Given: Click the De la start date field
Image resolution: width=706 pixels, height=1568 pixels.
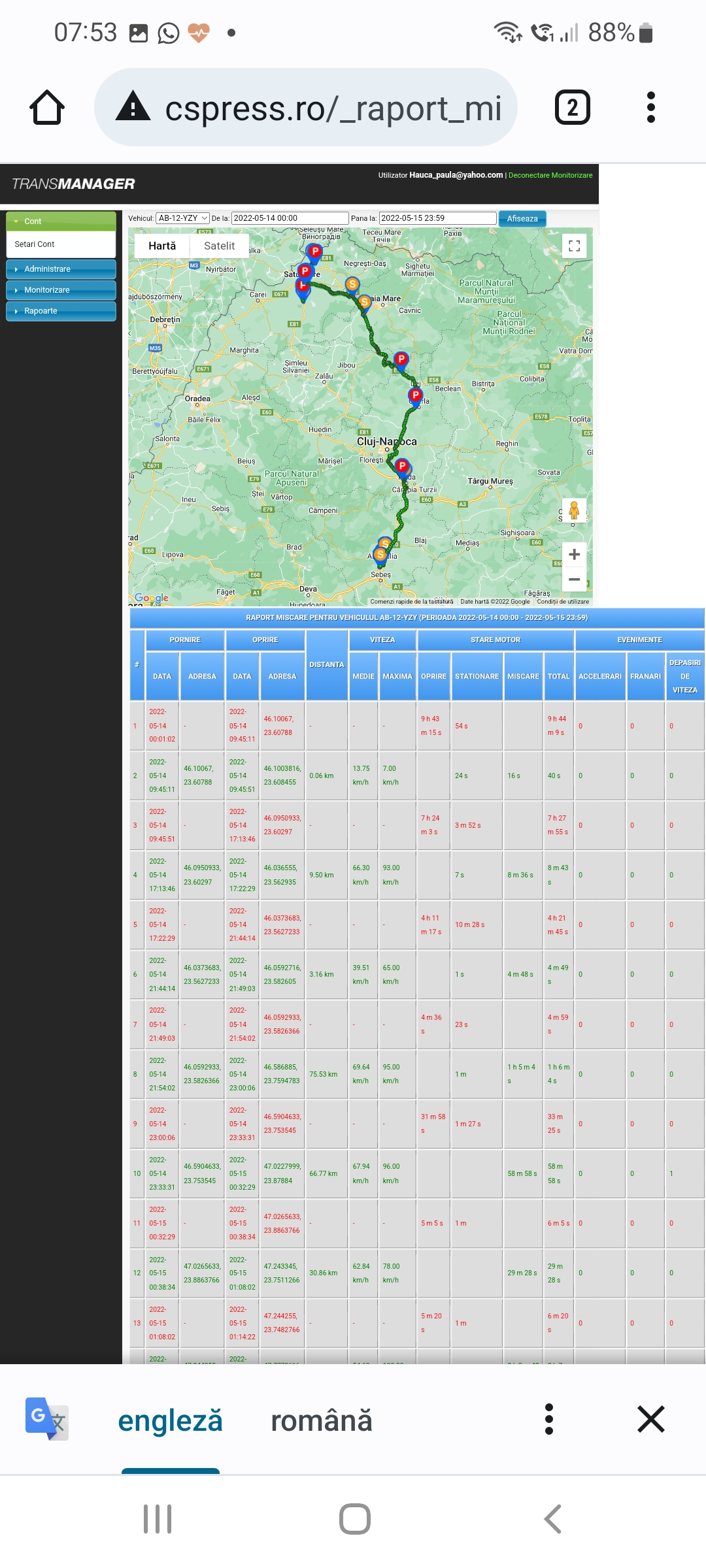Looking at the screenshot, I should (x=290, y=218).
